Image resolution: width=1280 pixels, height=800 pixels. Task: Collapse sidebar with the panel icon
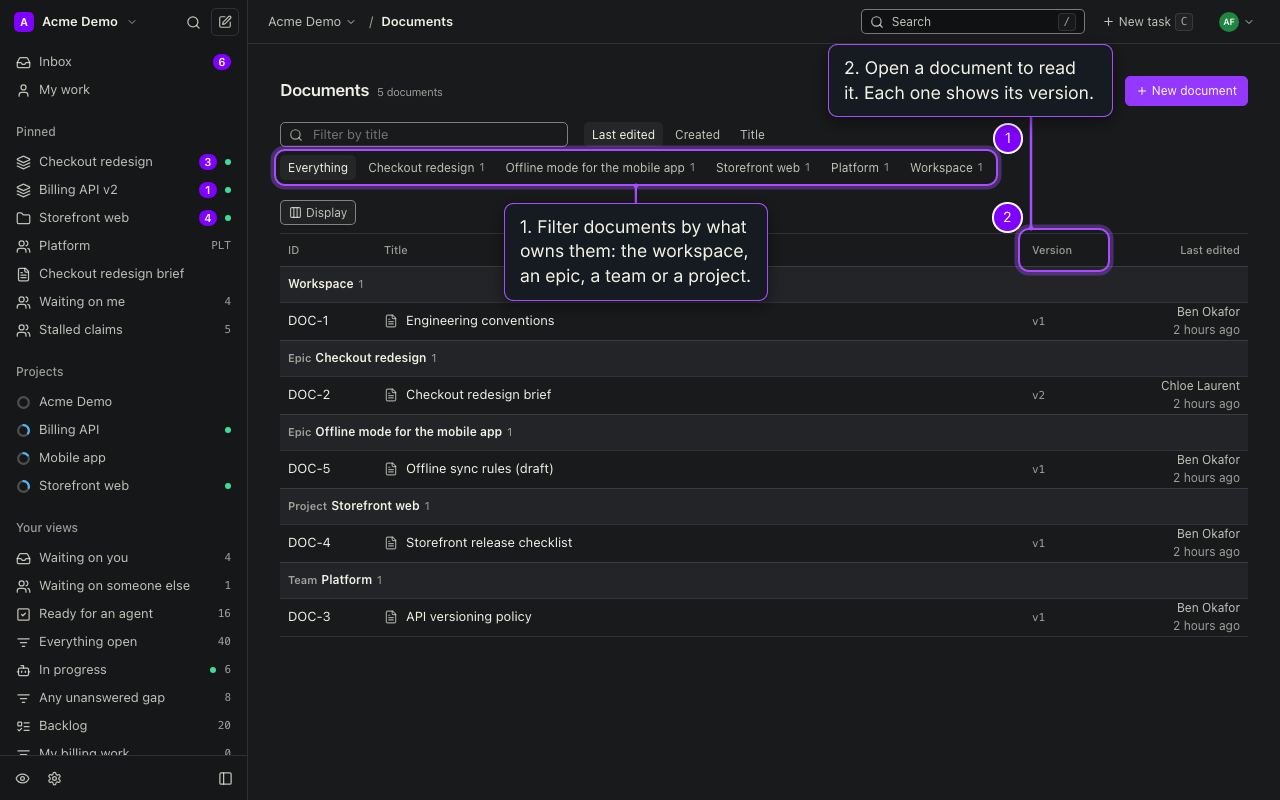click(225, 779)
